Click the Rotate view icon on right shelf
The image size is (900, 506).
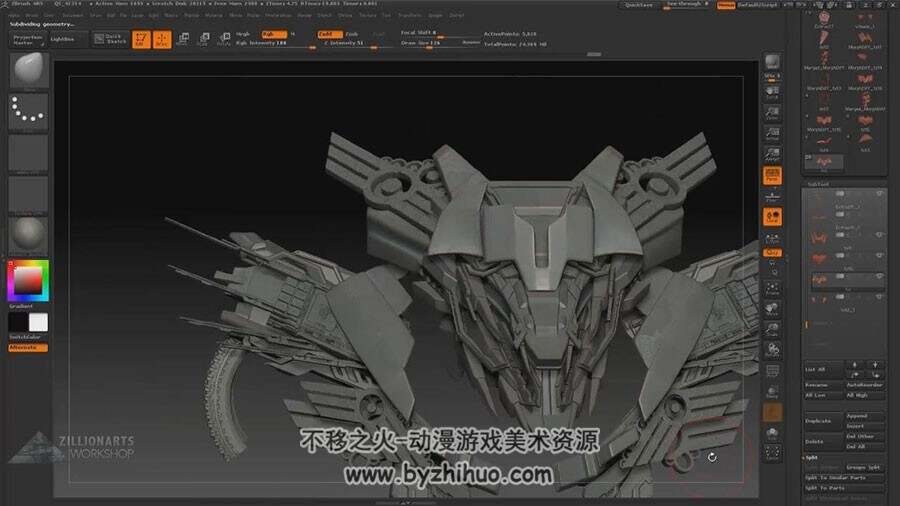[772, 350]
